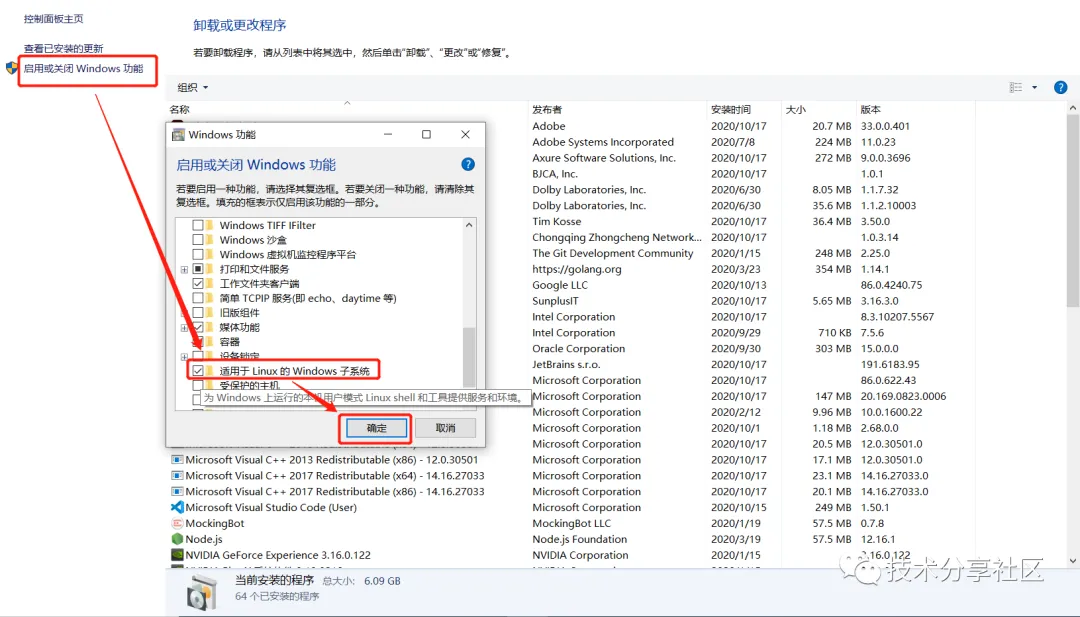Sort by the 名称 column header

[x=347, y=109]
